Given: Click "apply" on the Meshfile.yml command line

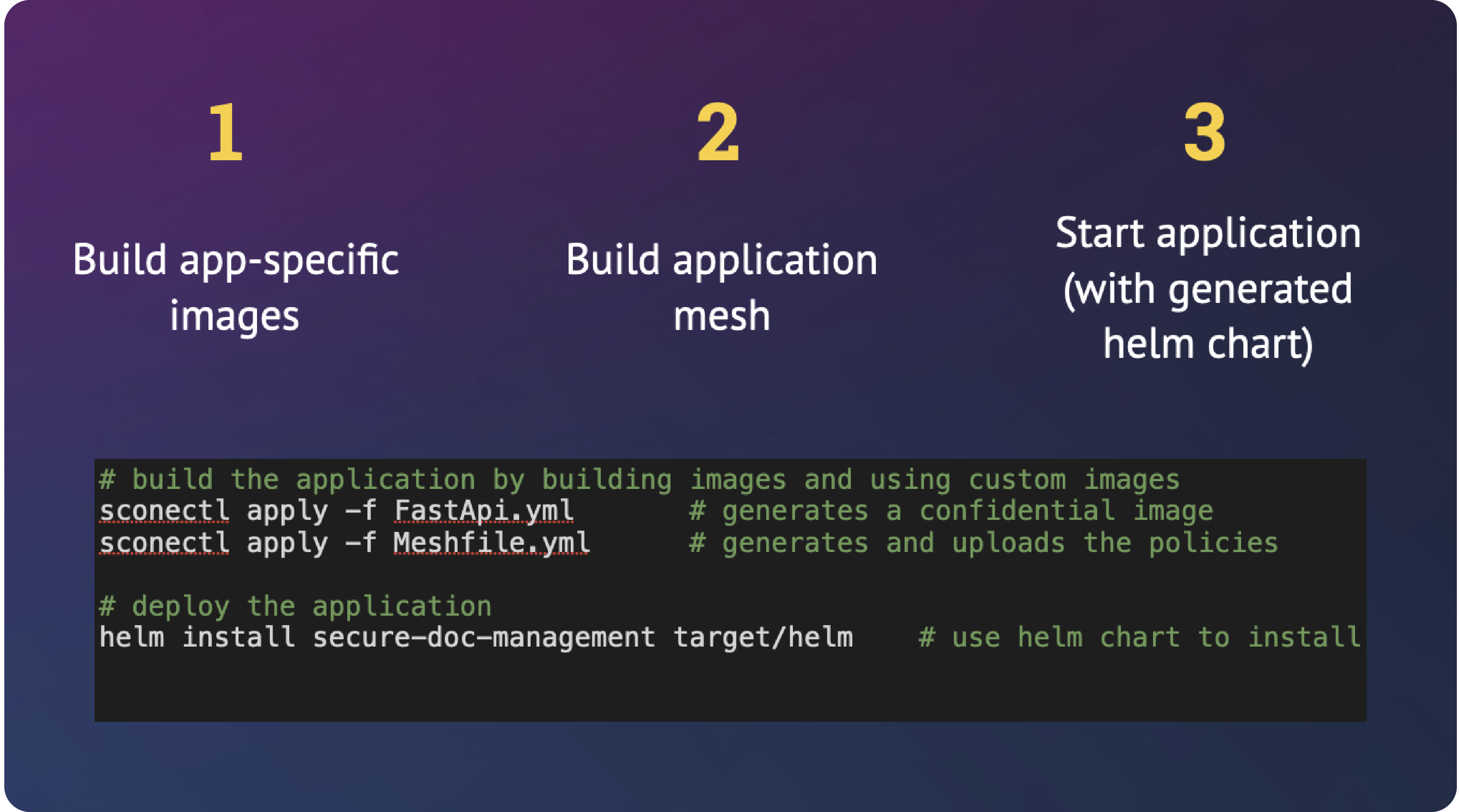Looking at the screenshot, I should 287,543.
